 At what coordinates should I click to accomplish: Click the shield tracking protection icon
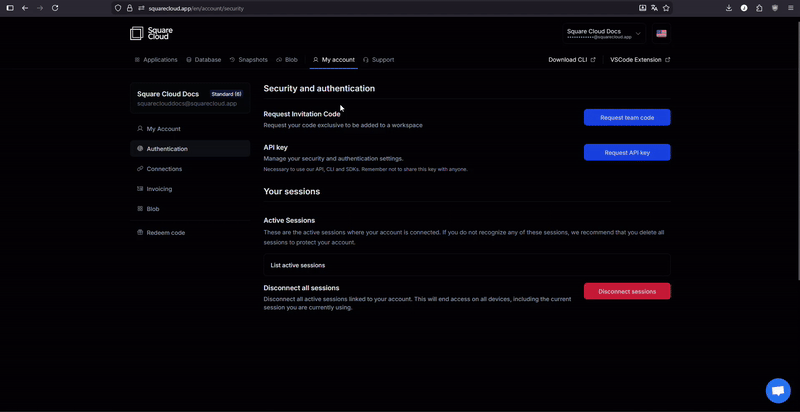tap(118, 8)
